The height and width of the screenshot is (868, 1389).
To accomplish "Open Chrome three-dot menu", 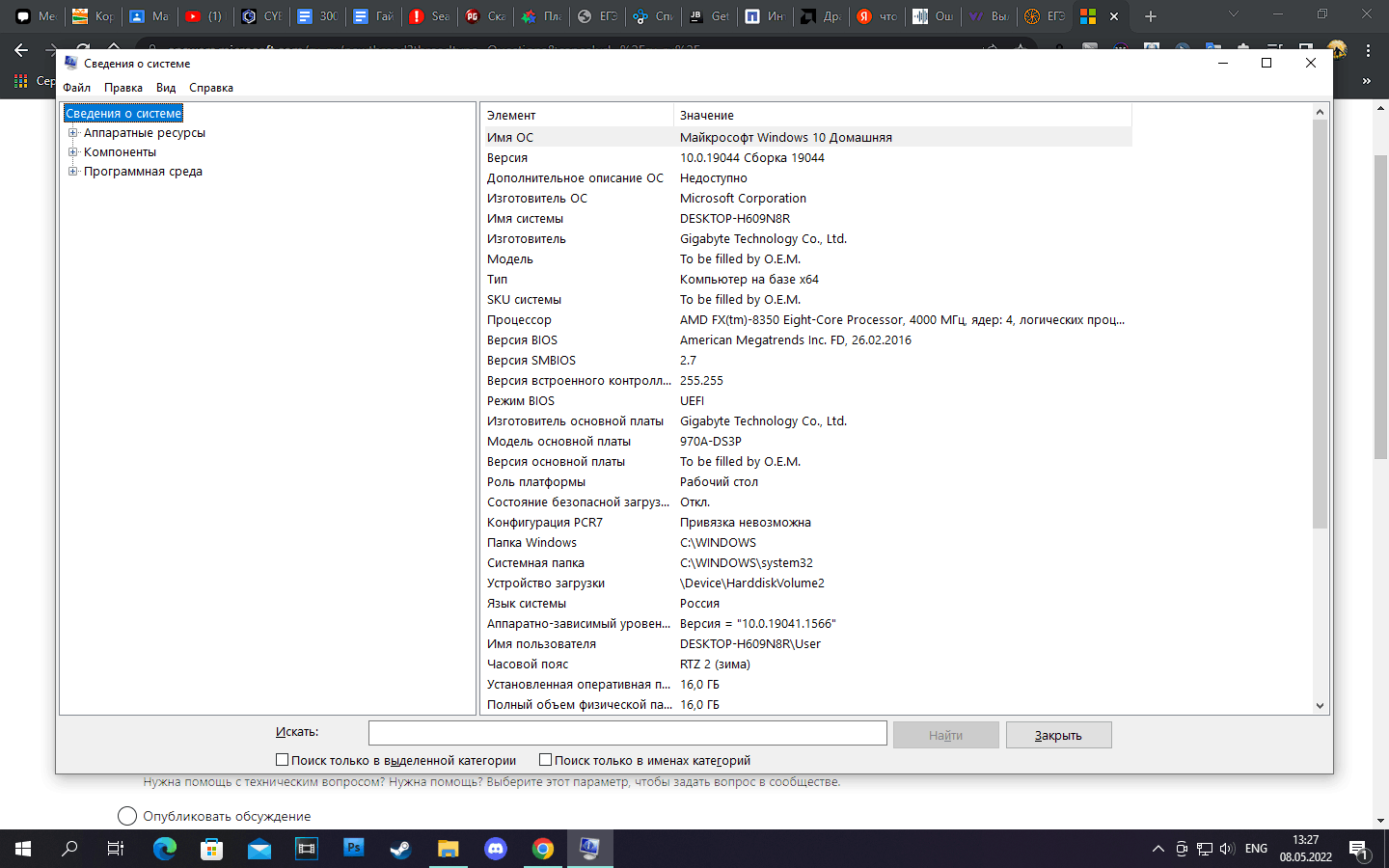I will [x=1368, y=49].
